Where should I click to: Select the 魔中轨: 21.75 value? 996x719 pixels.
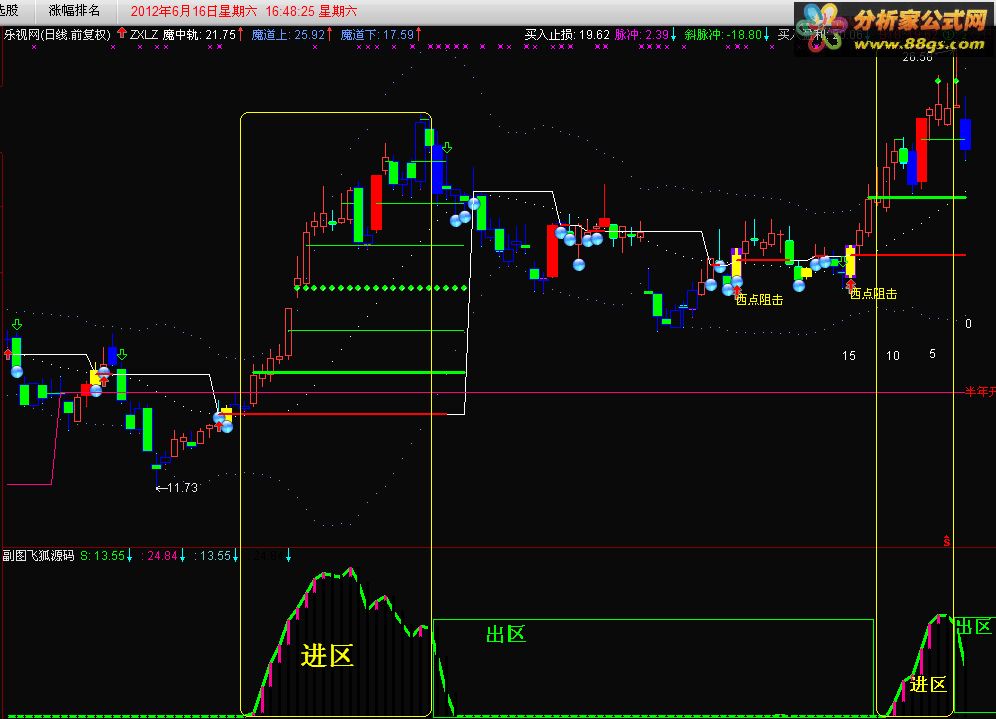pyautogui.click(x=199, y=34)
